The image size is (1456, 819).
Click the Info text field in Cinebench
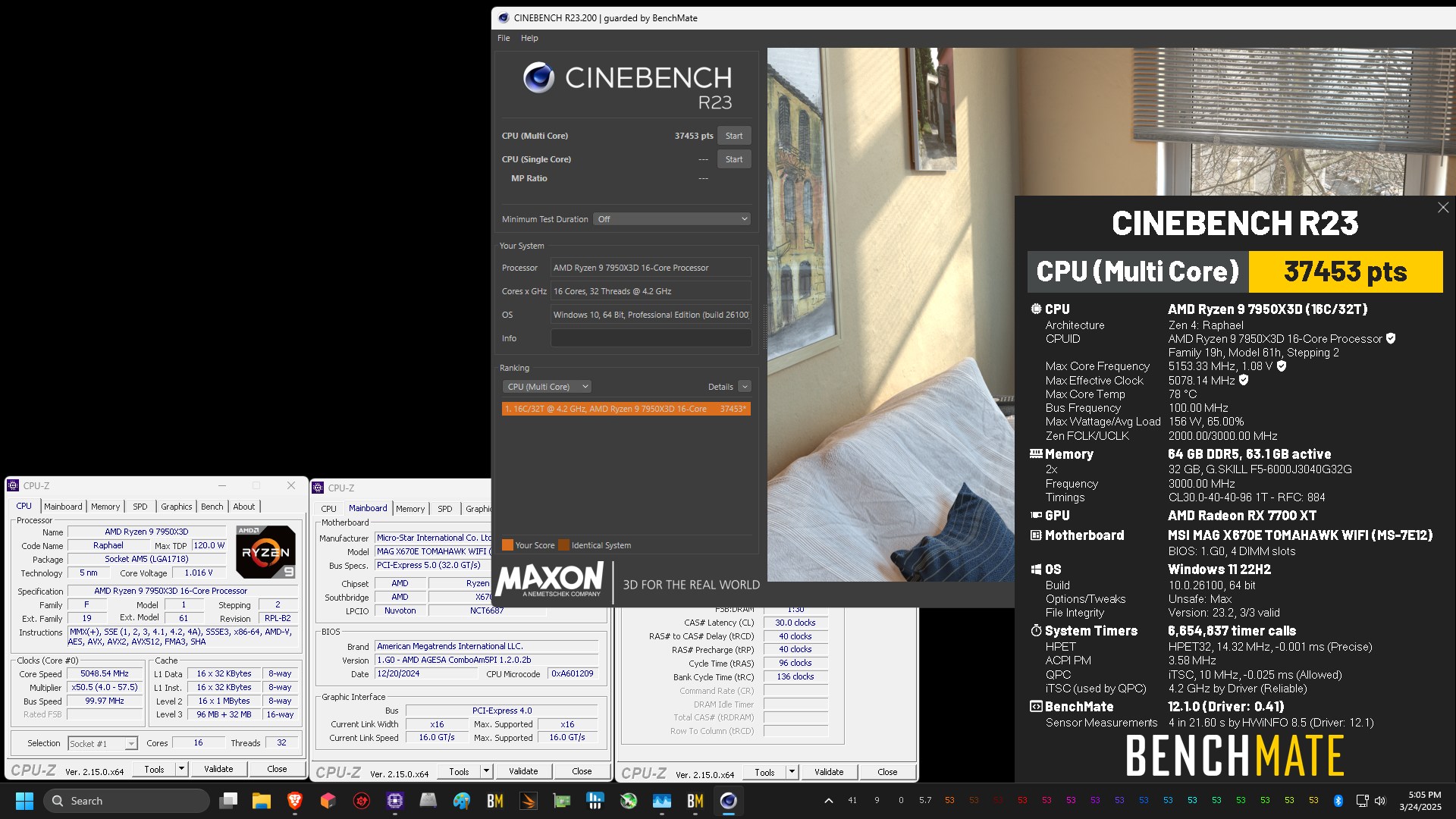(651, 338)
